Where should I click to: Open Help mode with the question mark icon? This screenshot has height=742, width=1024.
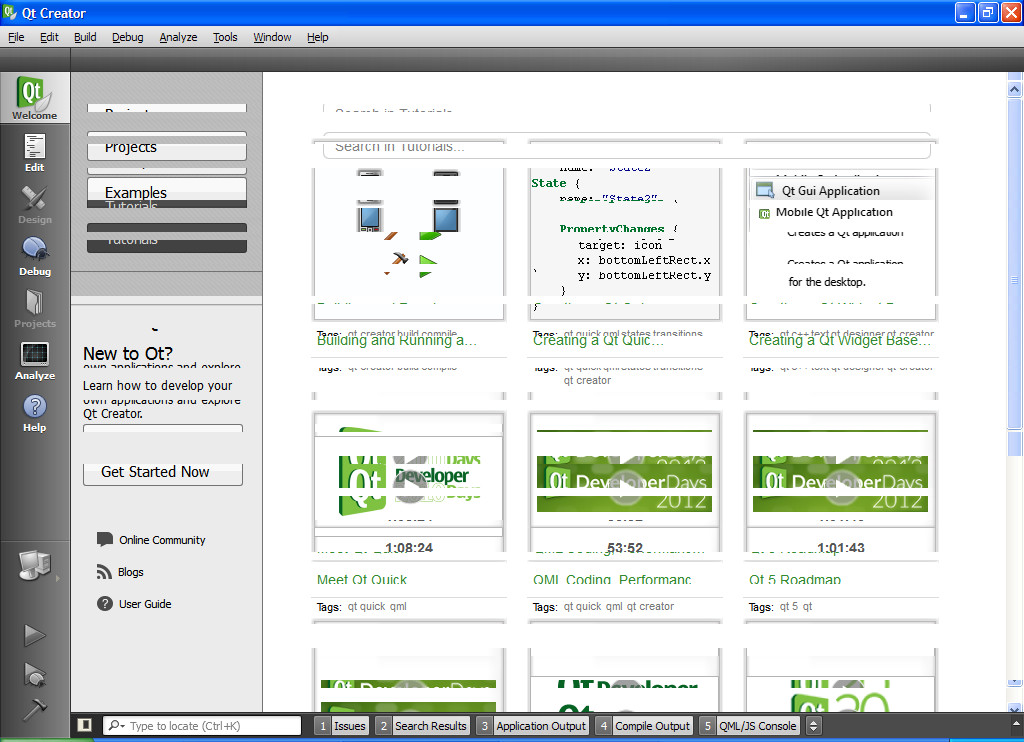tap(35, 413)
